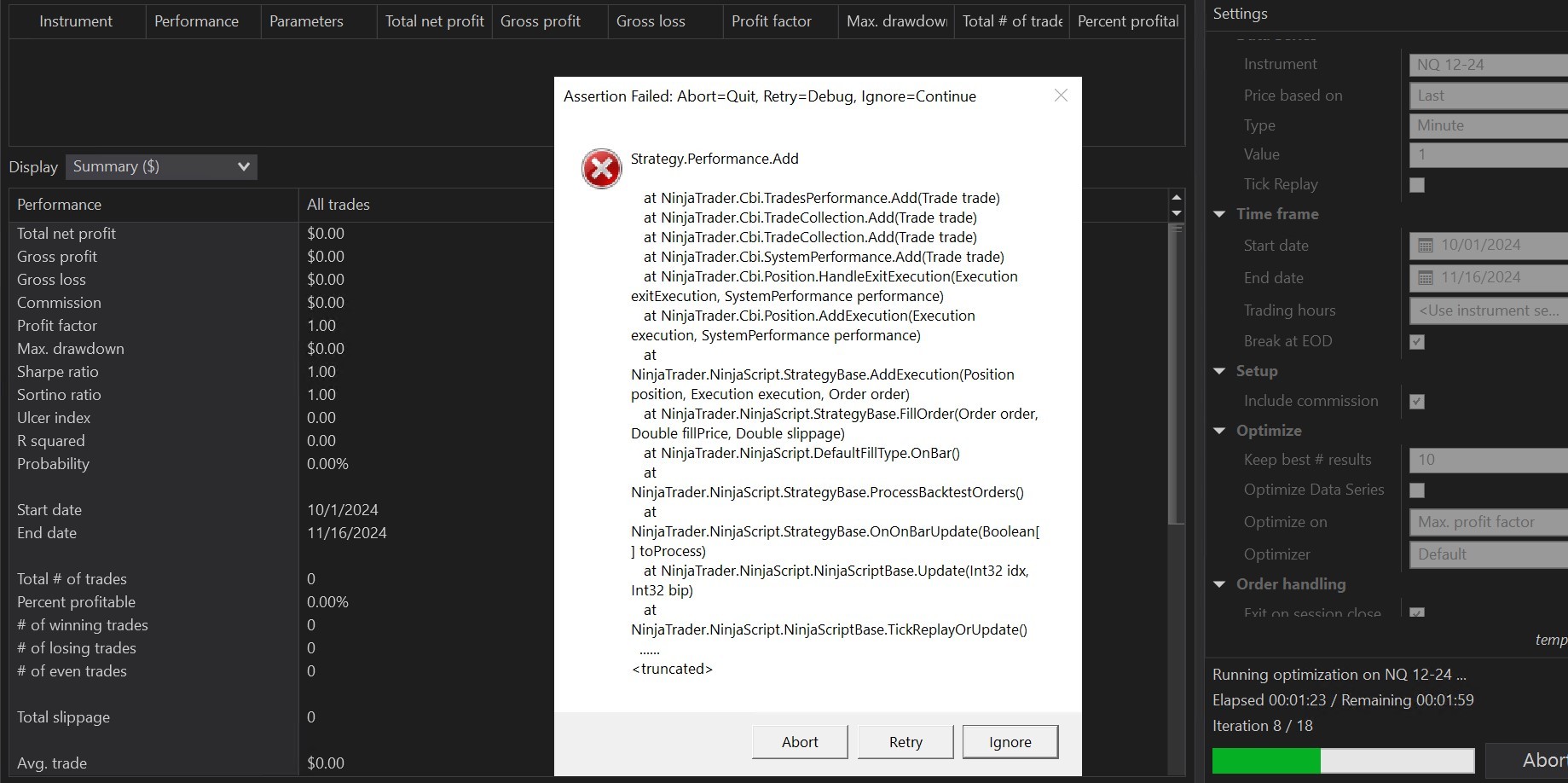Sort by the Percent profitable column header

[1127, 21]
